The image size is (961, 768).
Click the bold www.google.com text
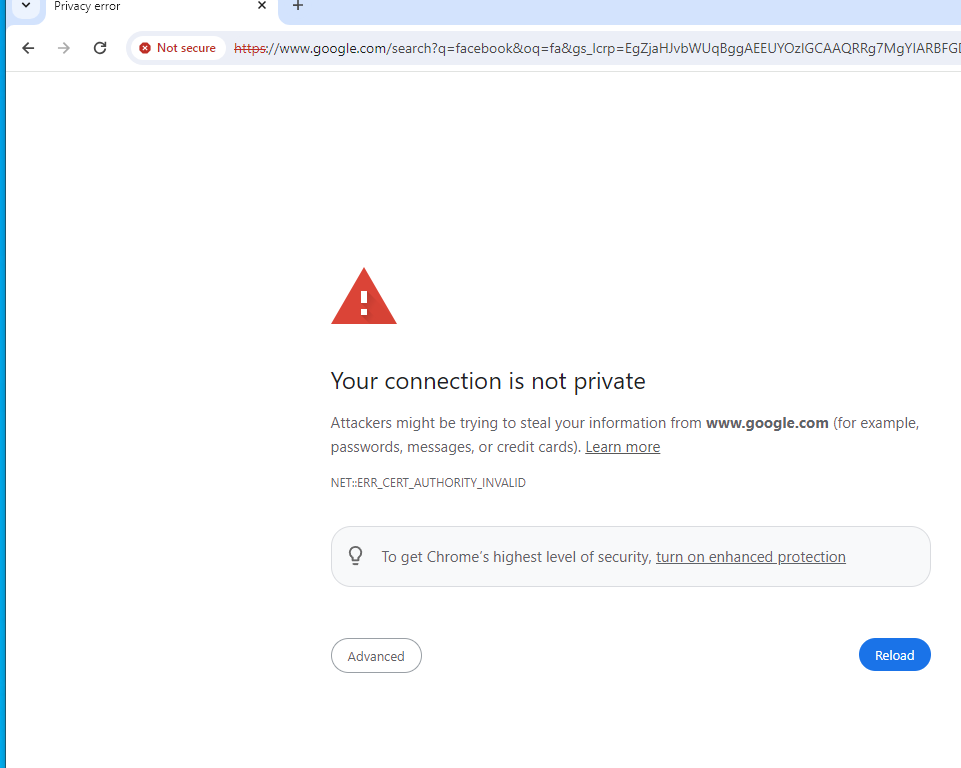pyautogui.click(x=767, y=423)
